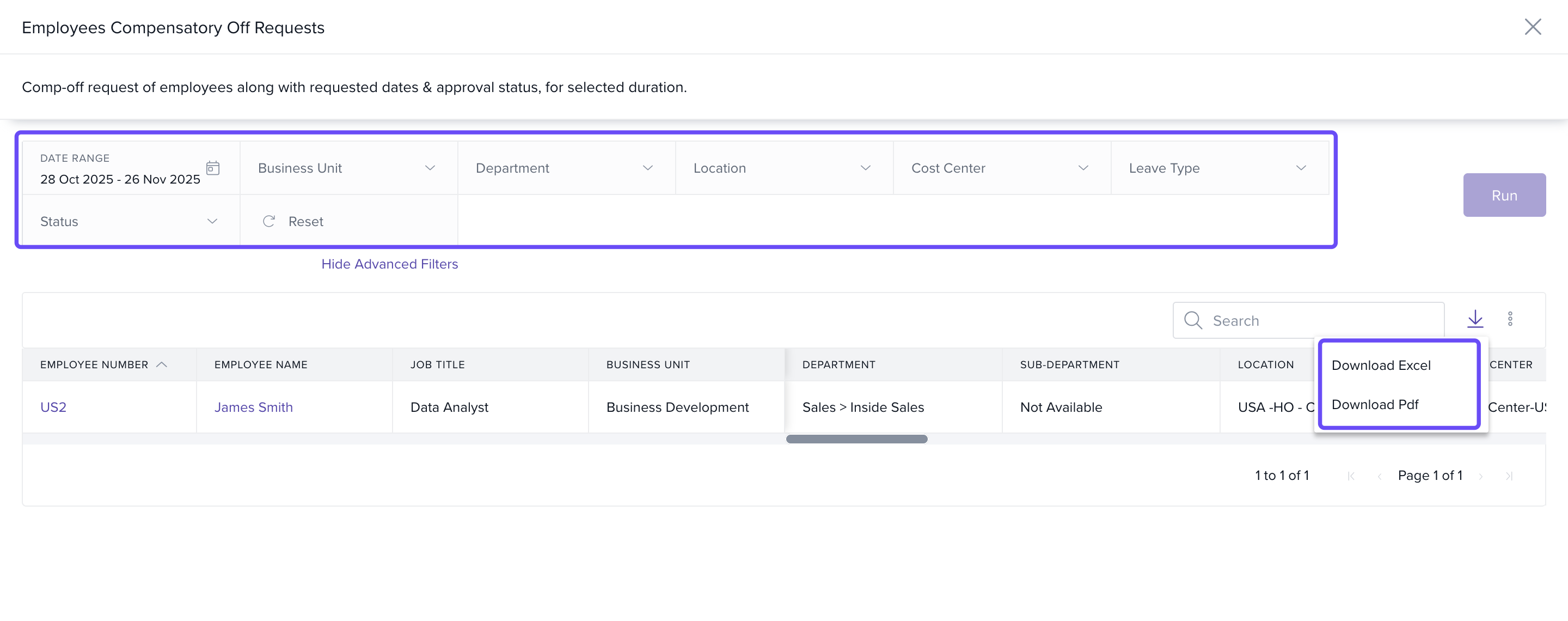Click the search magnifier icon

click(1192, 320)
